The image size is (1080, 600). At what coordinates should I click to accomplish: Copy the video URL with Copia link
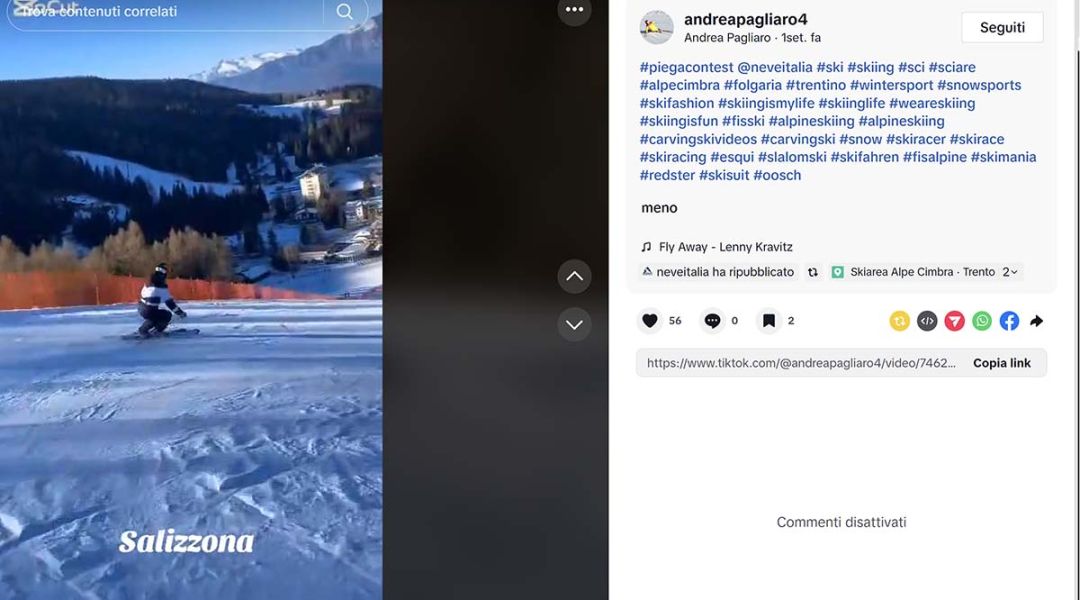point(1001,363)
